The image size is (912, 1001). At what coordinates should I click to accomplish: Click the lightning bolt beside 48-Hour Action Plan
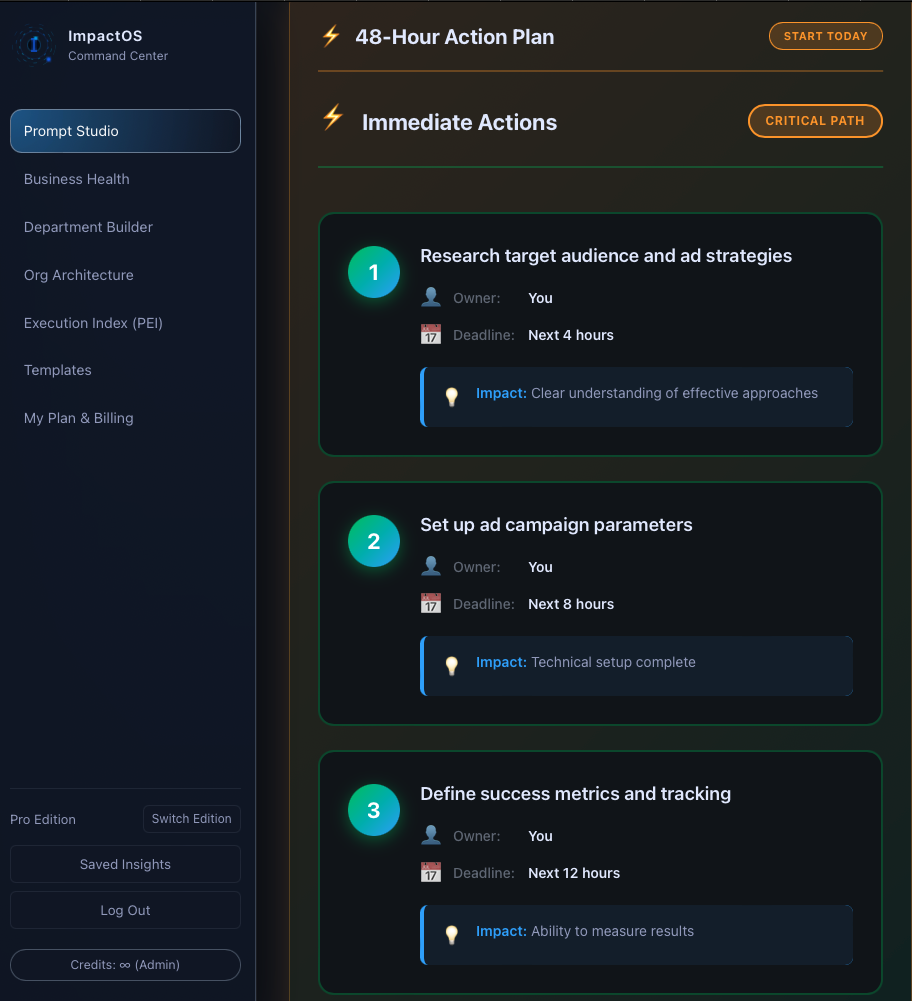tap(329, 36)
